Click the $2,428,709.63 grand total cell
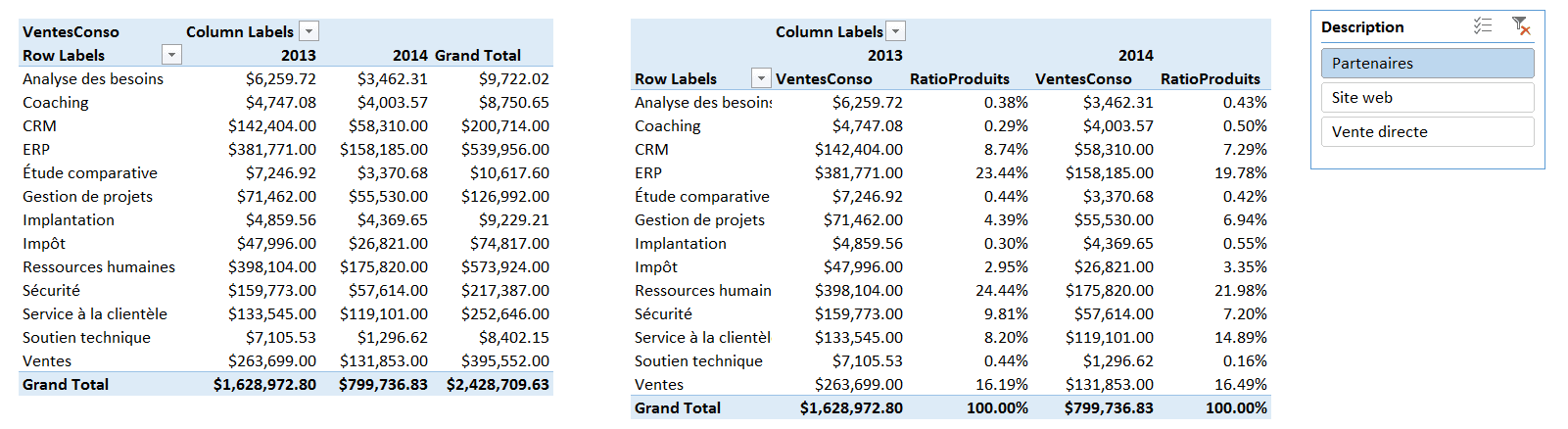 498,384
